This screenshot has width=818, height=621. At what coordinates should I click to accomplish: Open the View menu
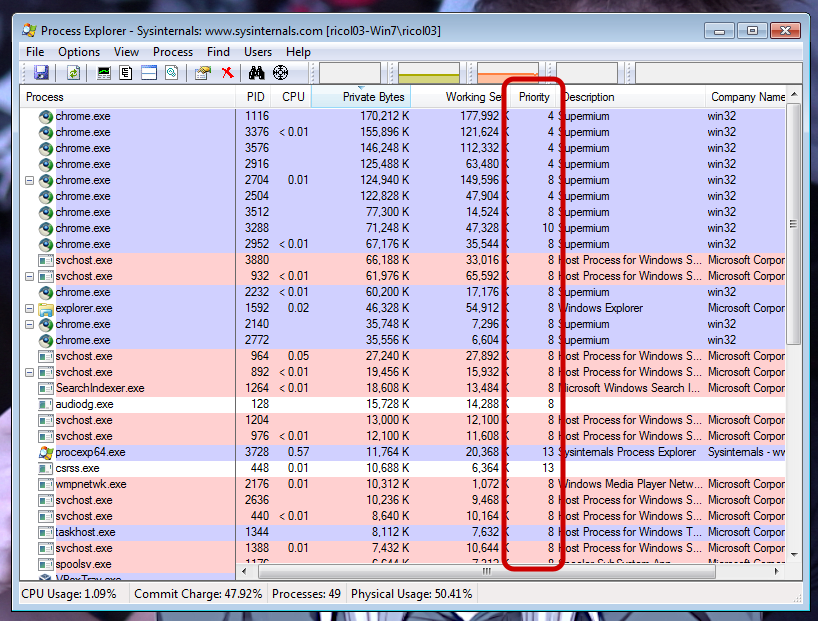pyautogui.click(x=126, y=52)
